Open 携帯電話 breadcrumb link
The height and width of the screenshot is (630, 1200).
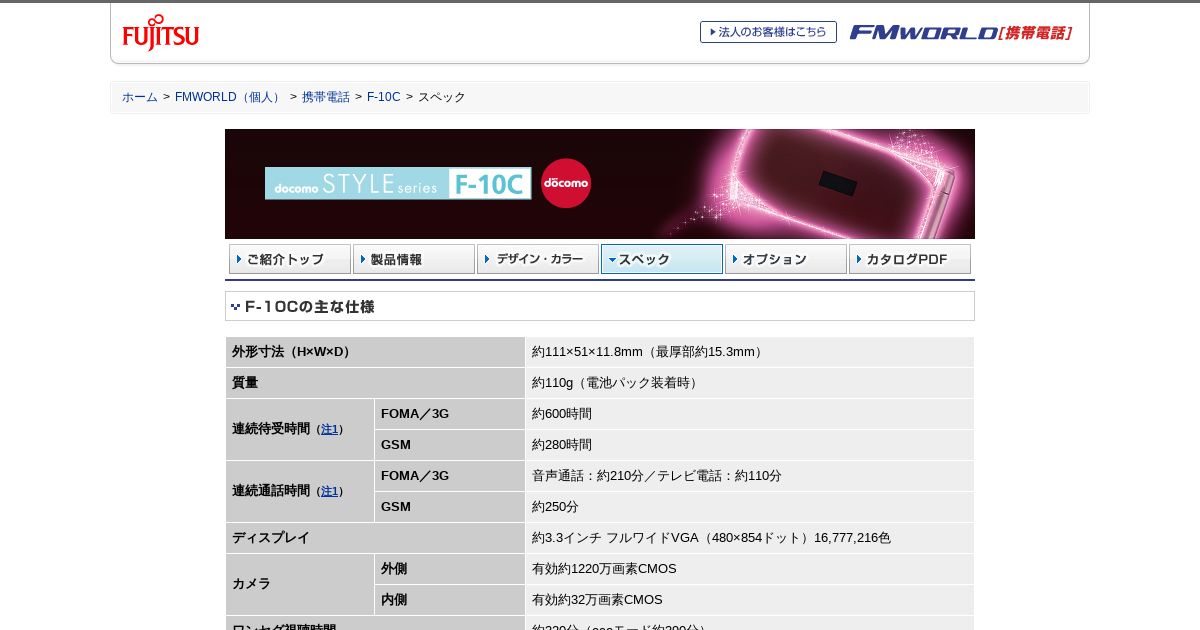[326, 97]
